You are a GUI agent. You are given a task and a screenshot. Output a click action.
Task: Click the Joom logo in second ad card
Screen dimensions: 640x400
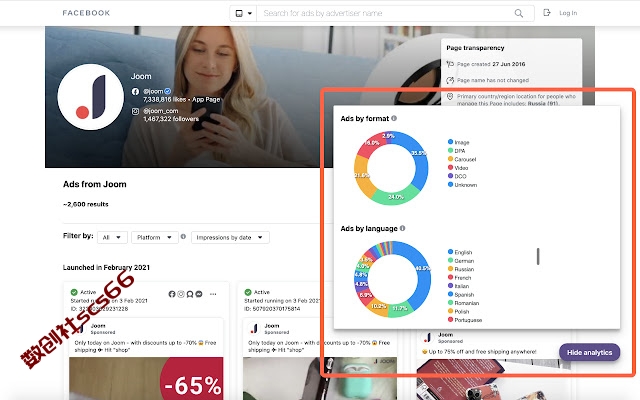[x=255, y=329]
